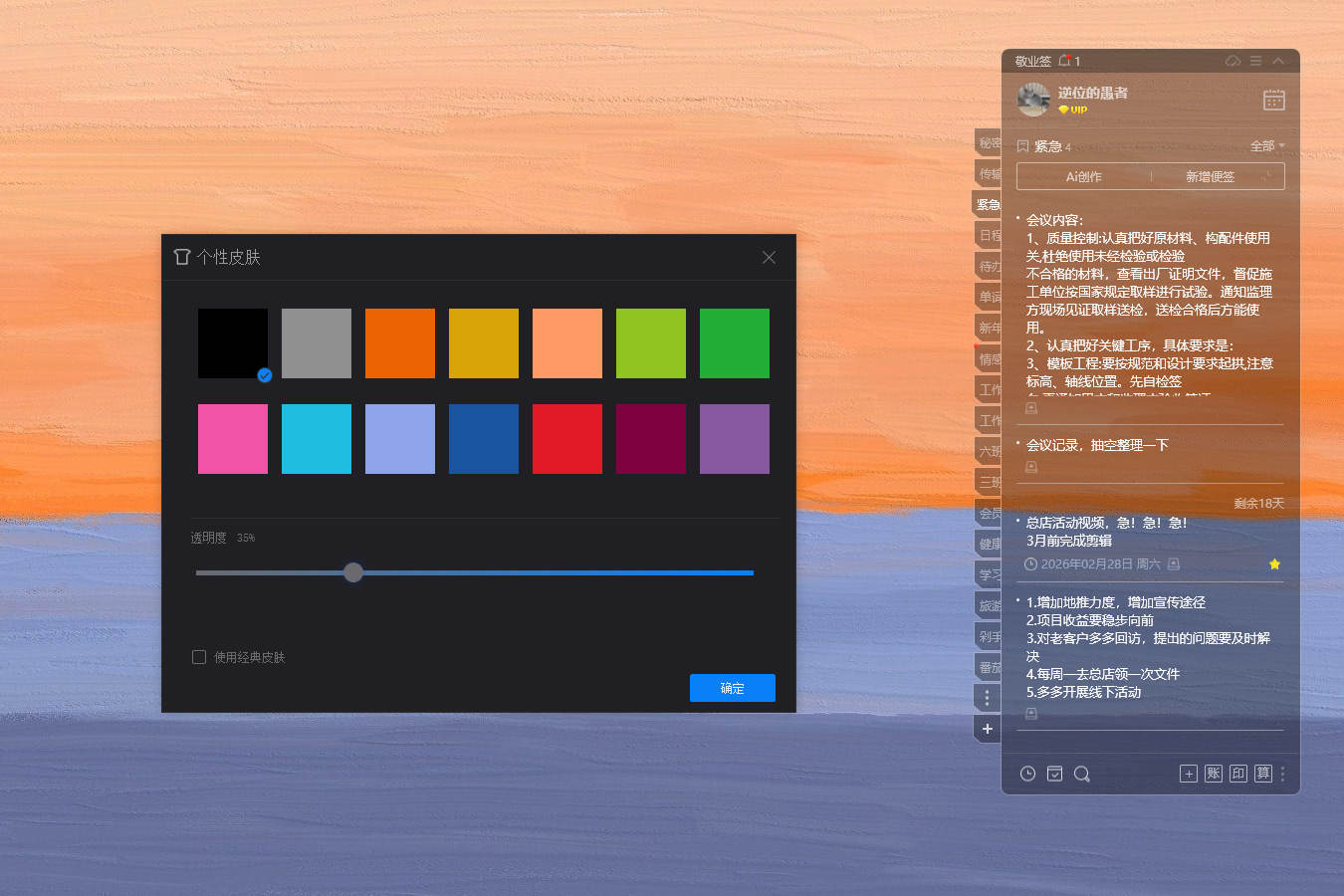This screenshot has height=896, width=1344.
Task: Click the 账 accounting icon
Action: (x=1213, y=774)
